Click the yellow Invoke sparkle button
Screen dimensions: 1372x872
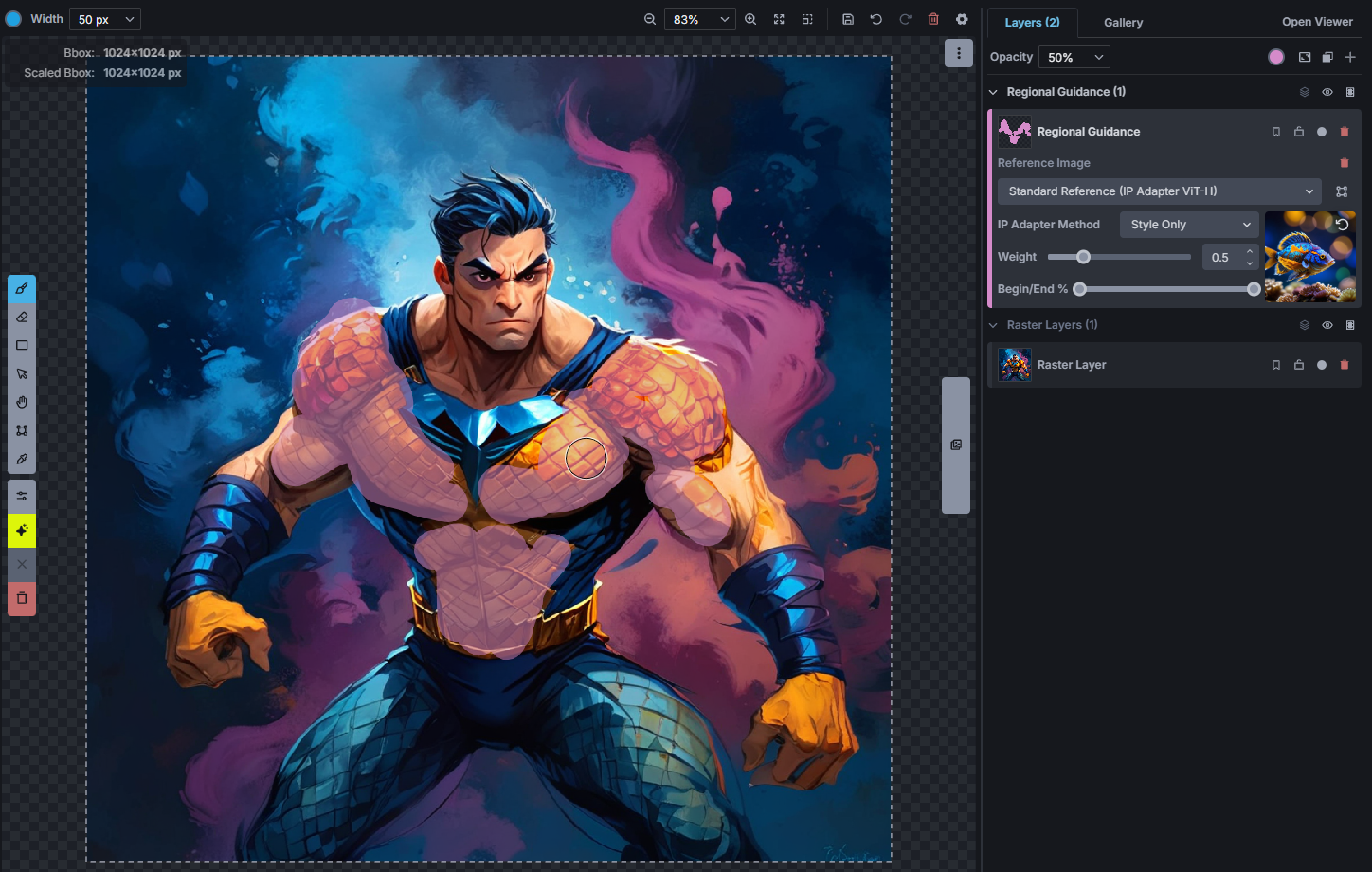coord(22,531)
